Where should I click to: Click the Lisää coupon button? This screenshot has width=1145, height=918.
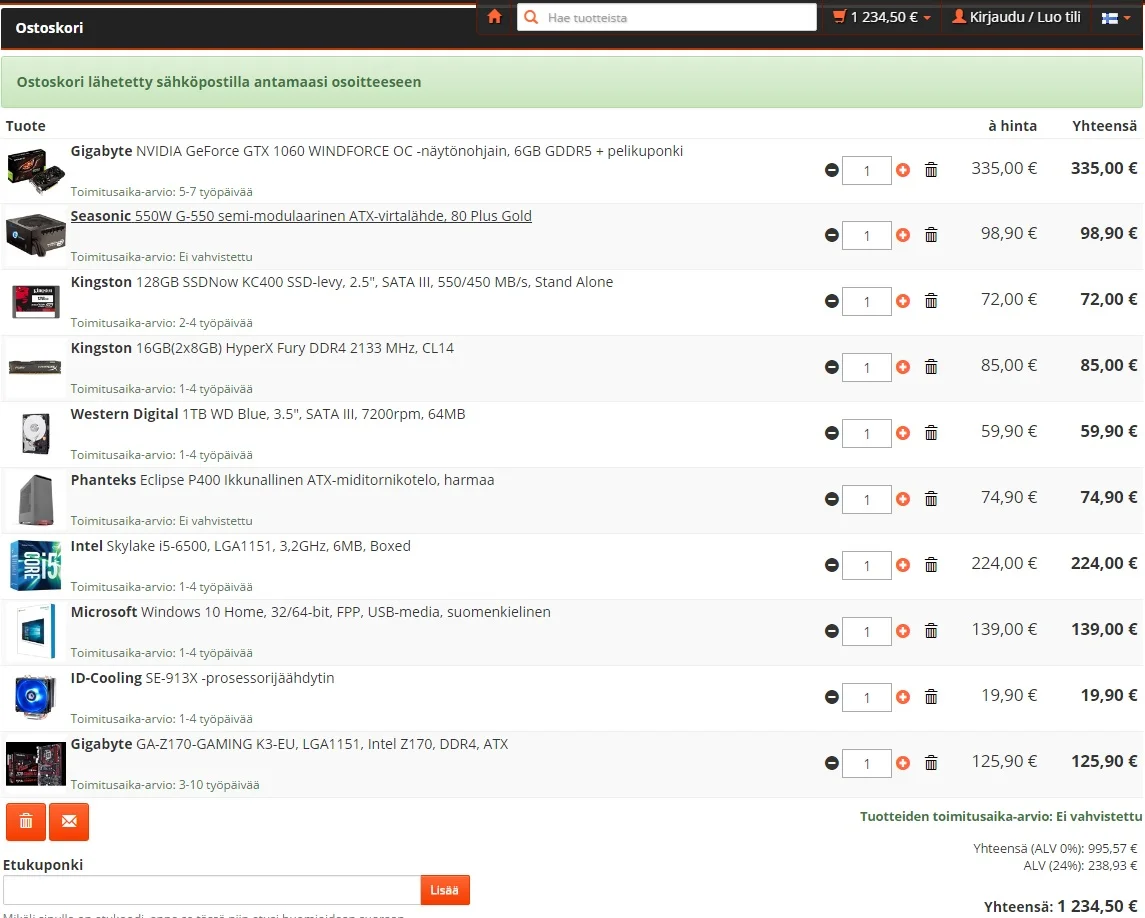point(445,890)
